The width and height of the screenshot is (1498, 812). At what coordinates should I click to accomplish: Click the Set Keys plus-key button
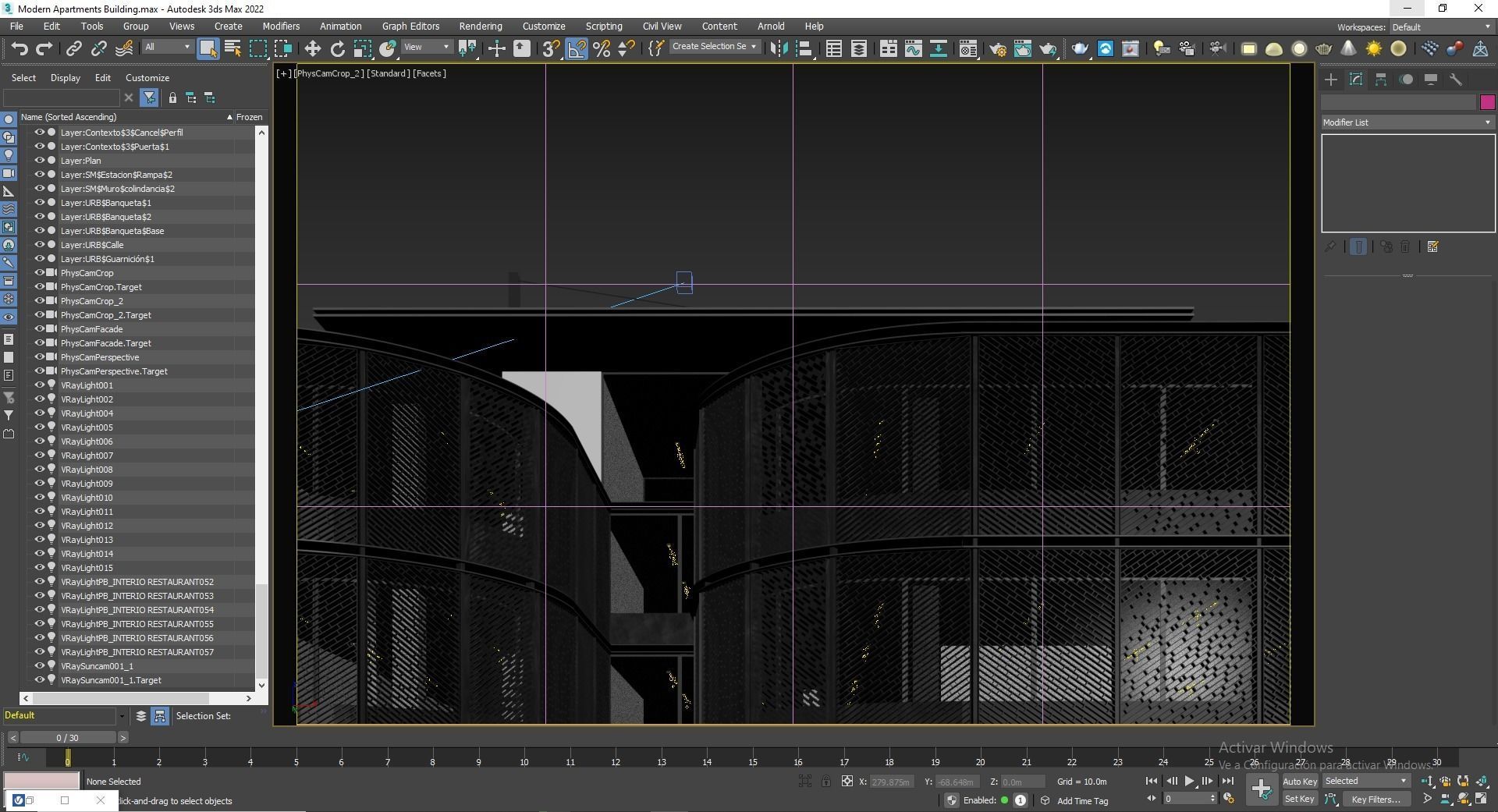[1262, 789]
